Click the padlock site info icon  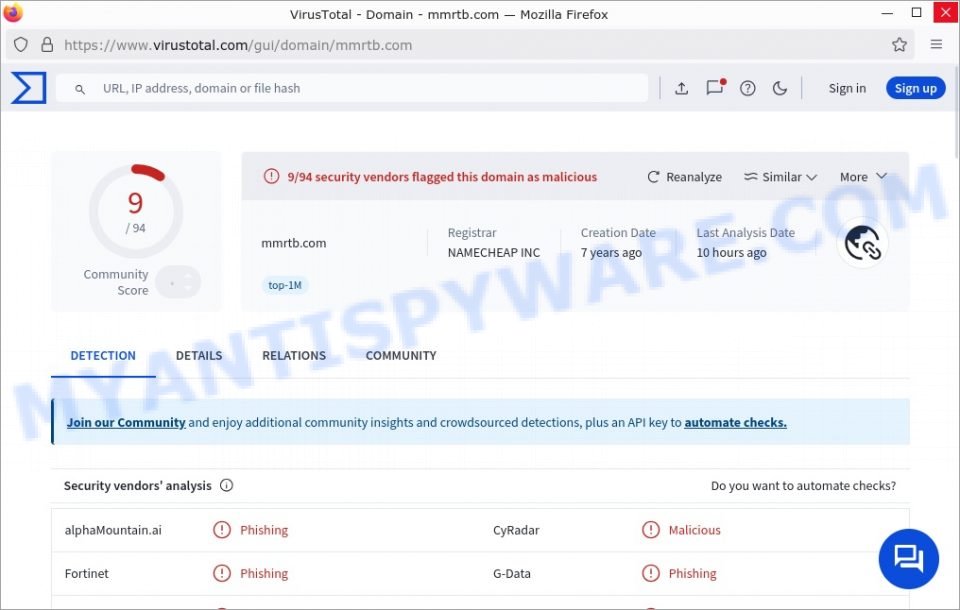[x=47, y=45]
